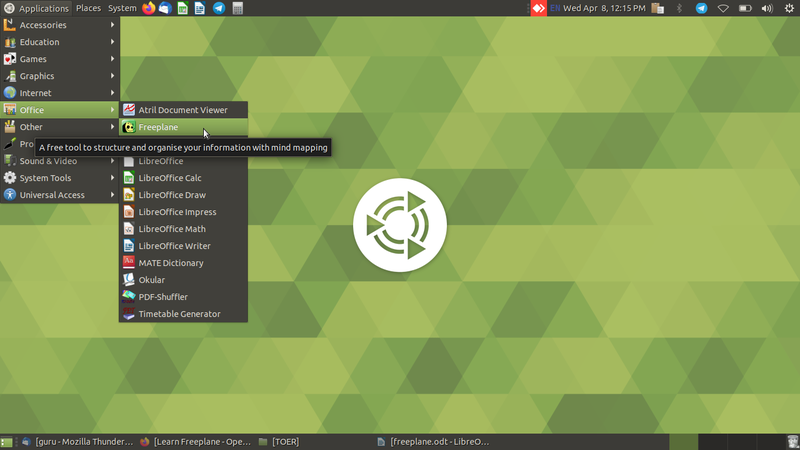The width and height of the screenshot is (800, 450).
Task: Launch Firefox from the top panel
Action: 148,8
